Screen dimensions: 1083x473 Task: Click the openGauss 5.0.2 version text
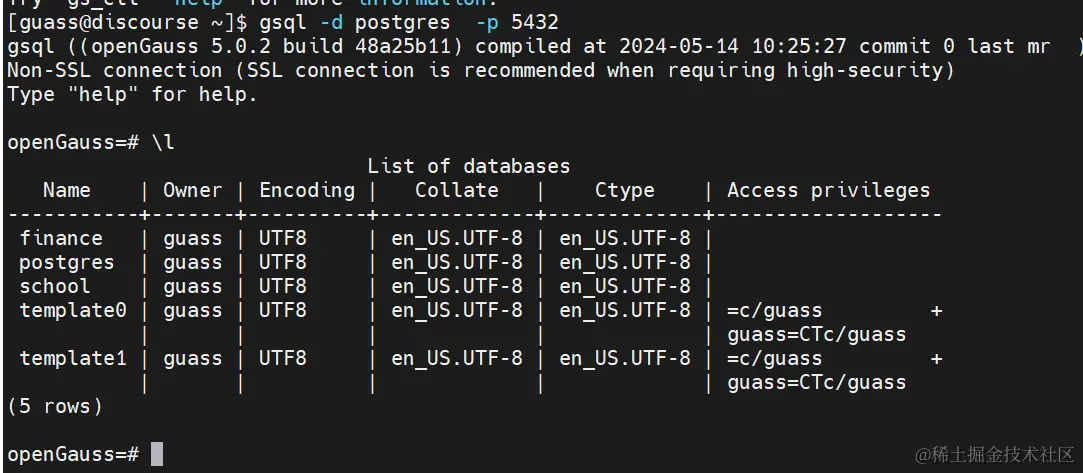tap(187, 46)
